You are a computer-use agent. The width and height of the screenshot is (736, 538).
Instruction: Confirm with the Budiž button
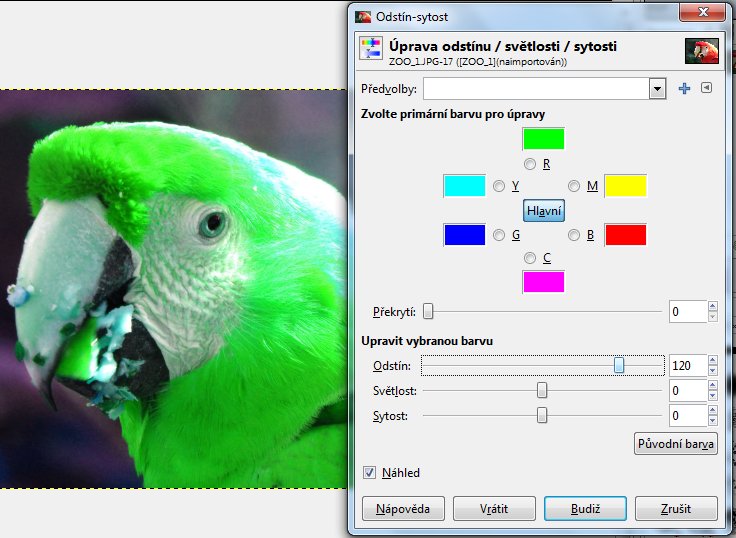585,508
